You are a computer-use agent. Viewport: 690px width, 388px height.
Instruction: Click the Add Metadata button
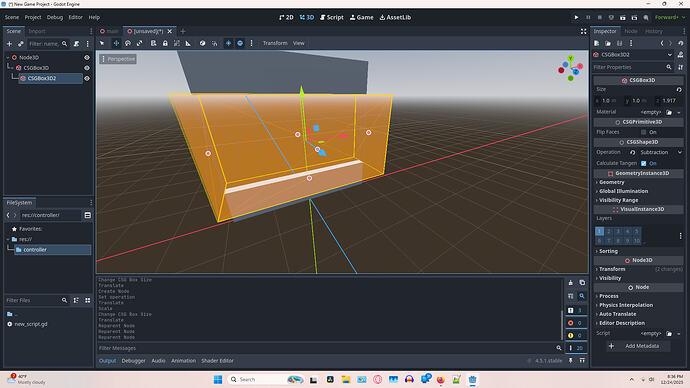pyautogui.click(x=638, y=346)
